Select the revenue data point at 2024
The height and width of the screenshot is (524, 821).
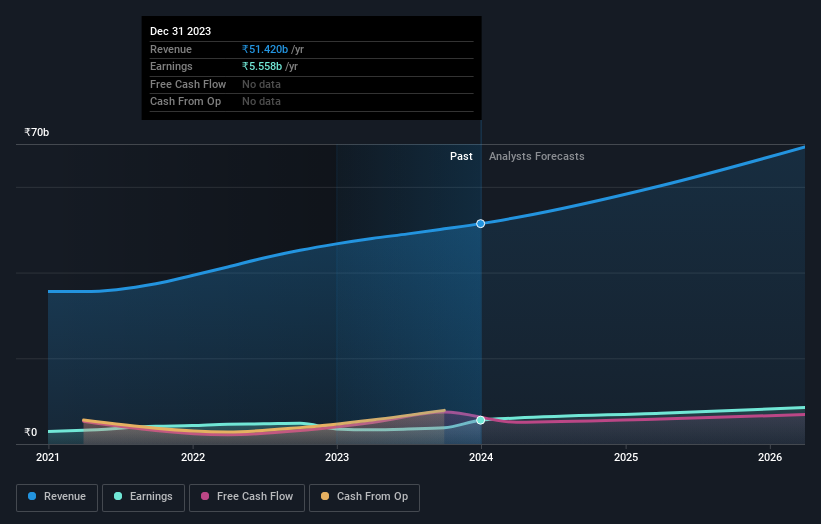coord(480,224)
